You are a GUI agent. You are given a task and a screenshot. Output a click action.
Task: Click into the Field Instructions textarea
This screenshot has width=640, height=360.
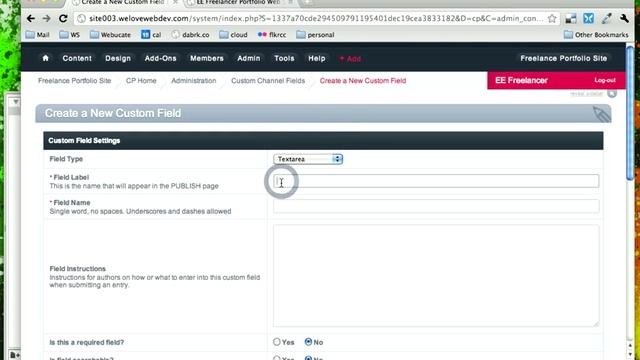coord(436,276)
